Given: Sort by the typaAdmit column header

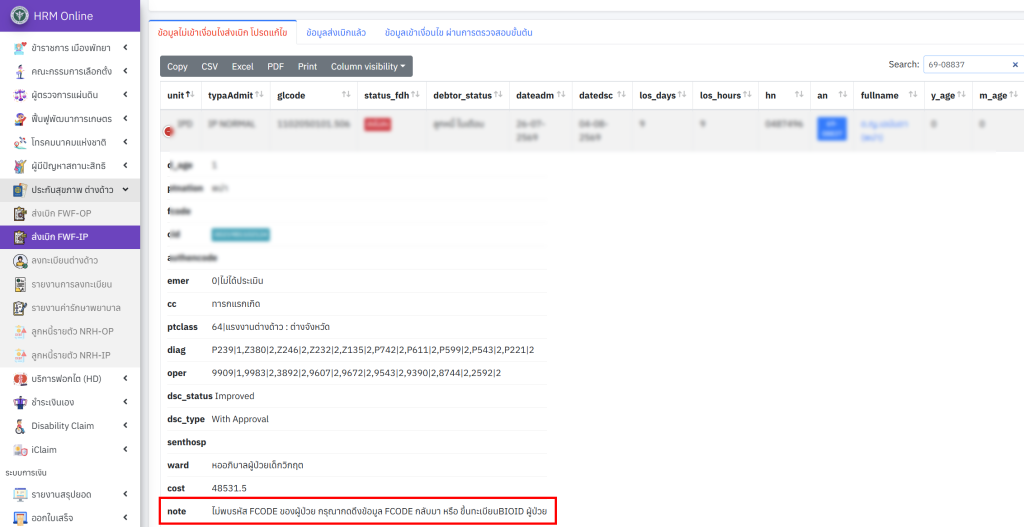Looking at the screenshot, I should pyautogui.click(x=235, y=95).
